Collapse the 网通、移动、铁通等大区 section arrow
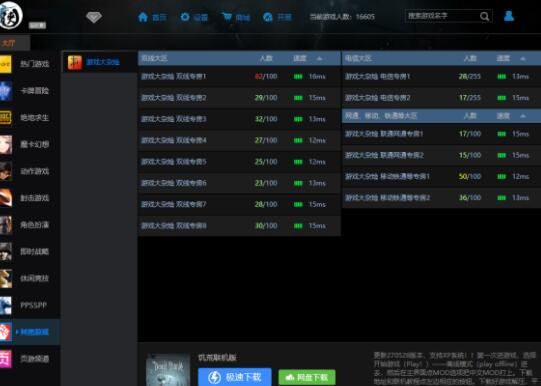Screen dimensions: 541x386 tap(523, 116)
